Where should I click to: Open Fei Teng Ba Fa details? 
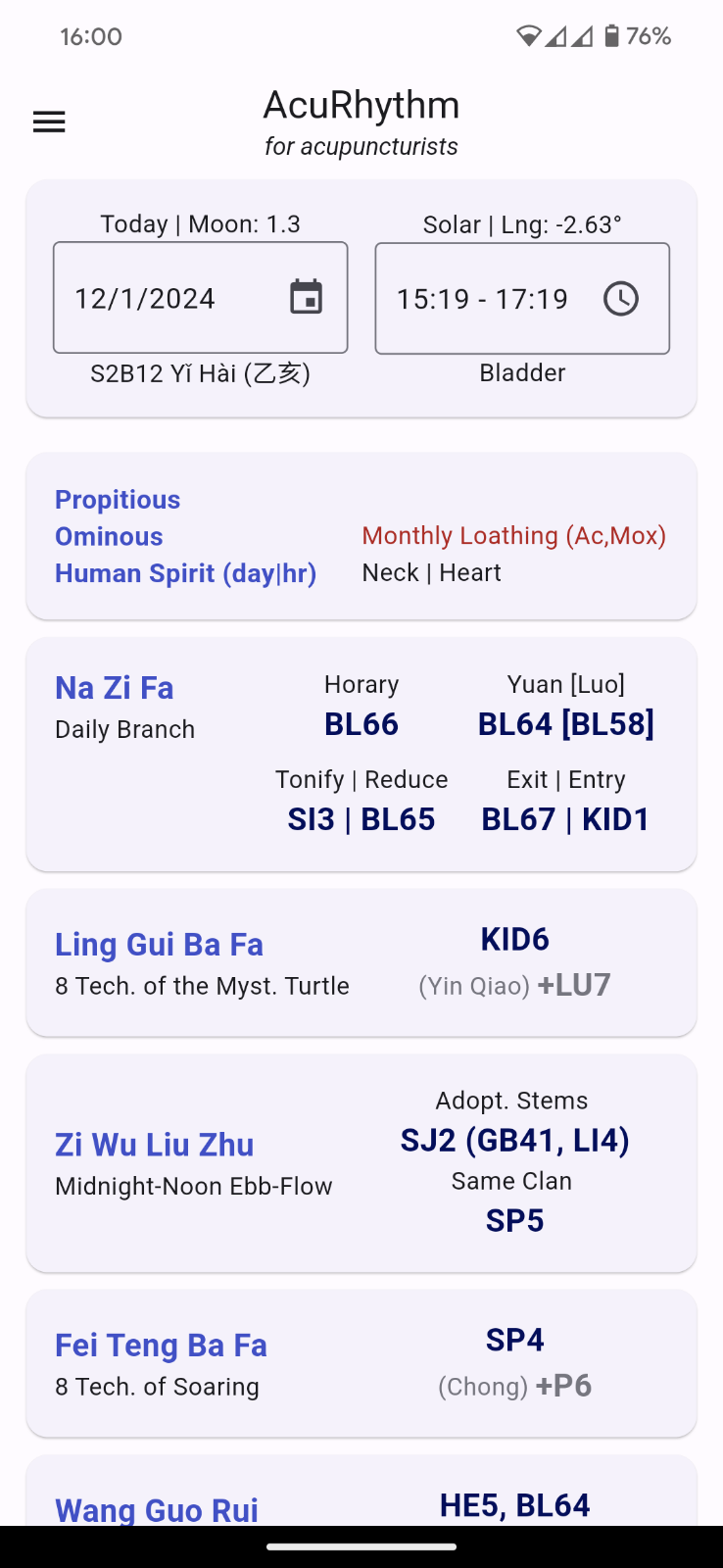[161, 1346]
